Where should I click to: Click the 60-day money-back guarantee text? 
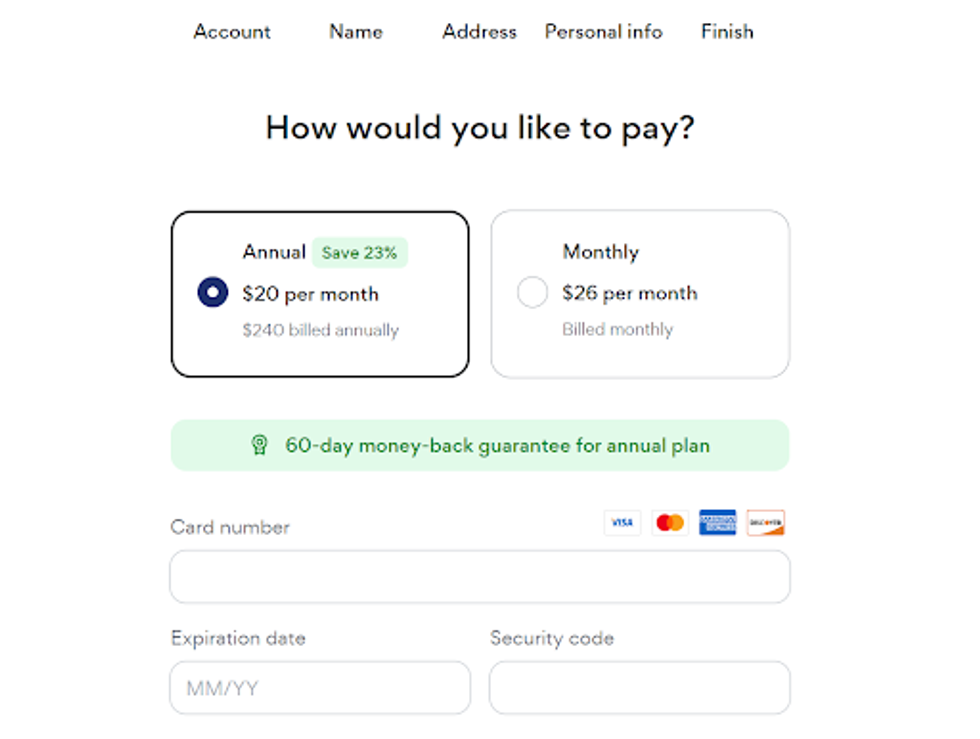click(497, 446)
